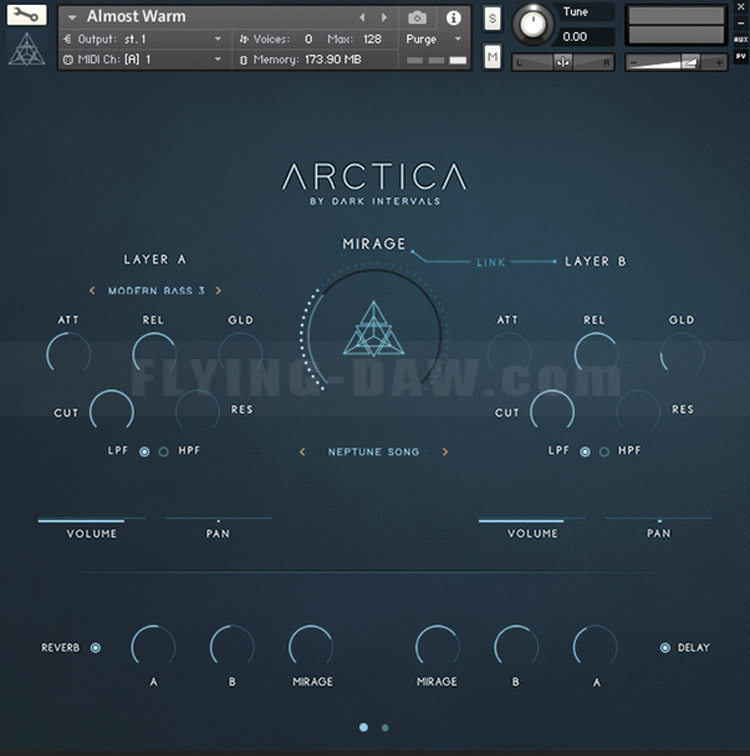
Task: Minimize the instrument with the minus button
Action: point(741,23)
